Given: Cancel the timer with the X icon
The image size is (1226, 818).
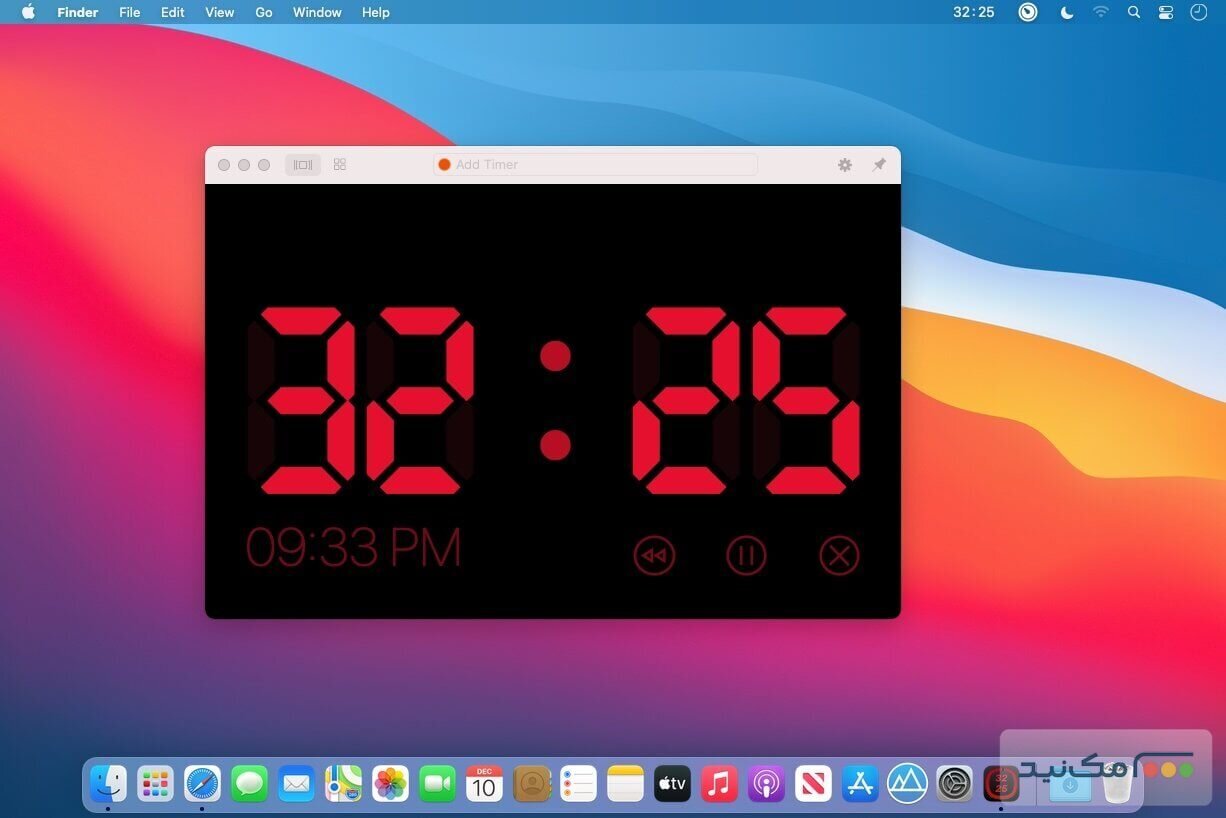Looking at the screenshot, I should point(839,555).
